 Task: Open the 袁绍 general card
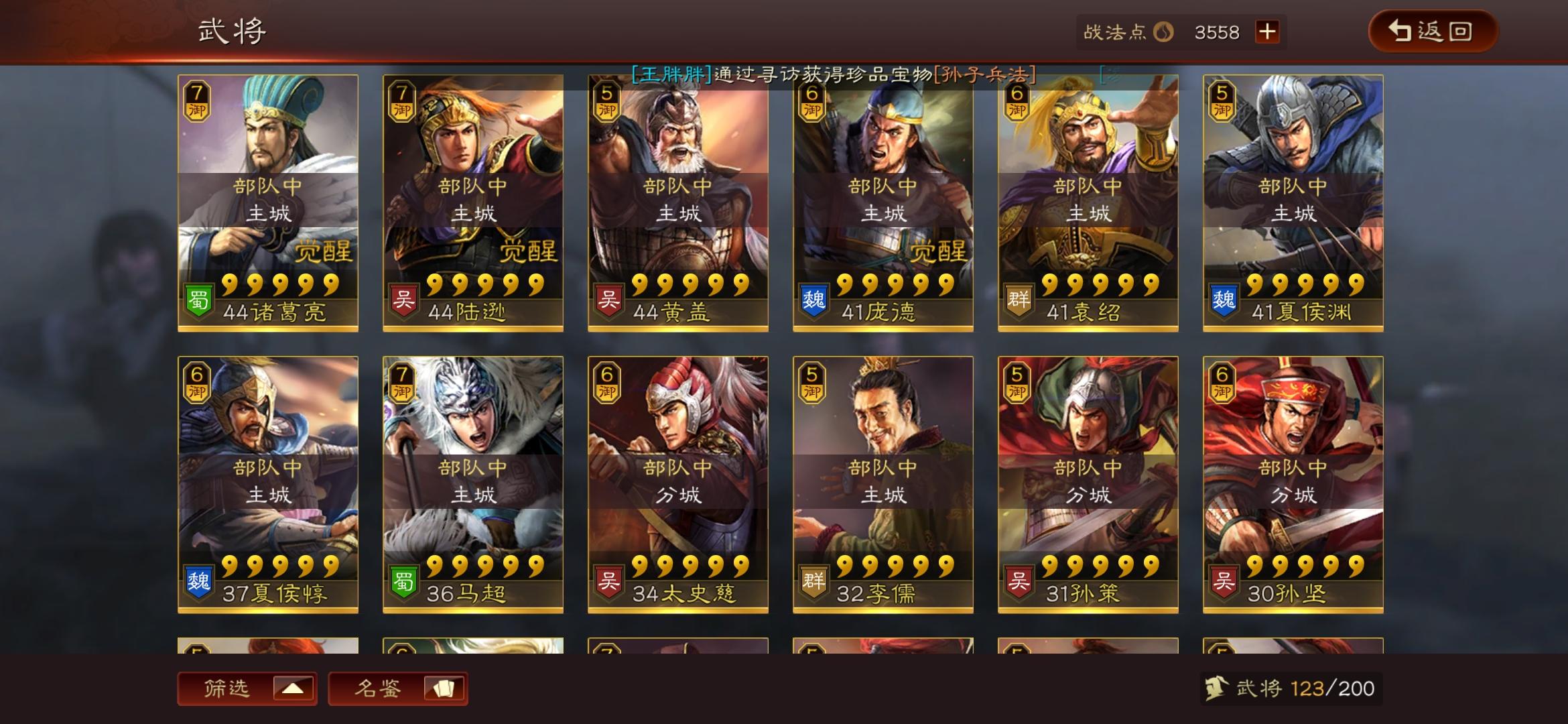pos(1088,203)
